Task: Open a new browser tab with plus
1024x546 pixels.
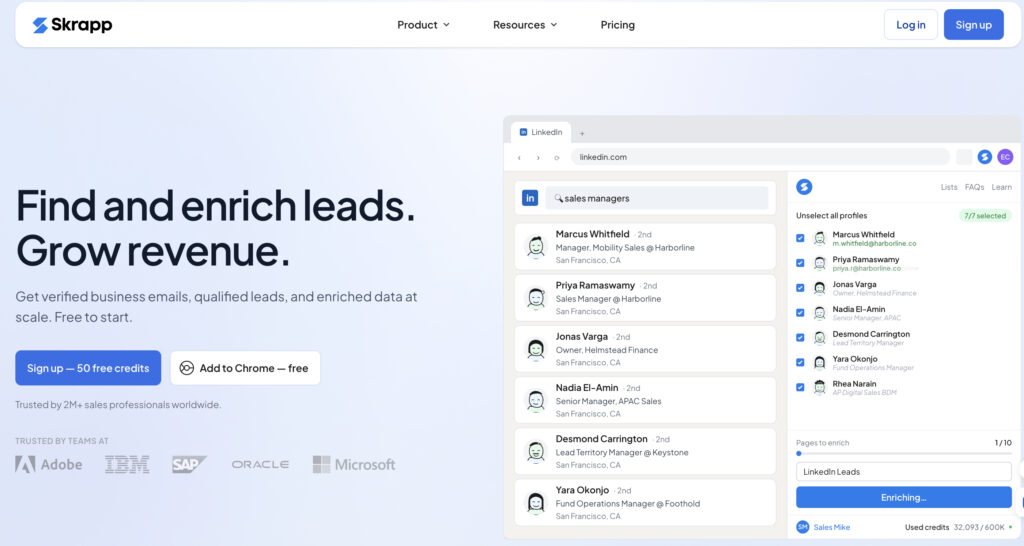Action: (x=582, y=133)
